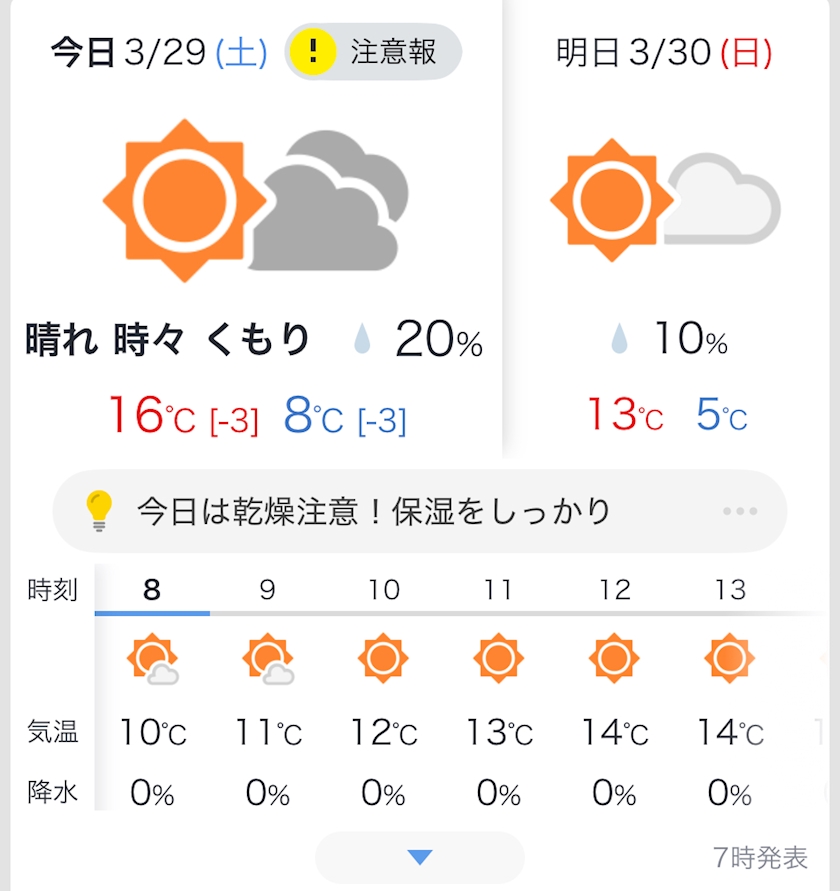This screenshot has width=840, height=891.
Task: Tap the yellow warning exclamation icon
Action: click(316, 51)
